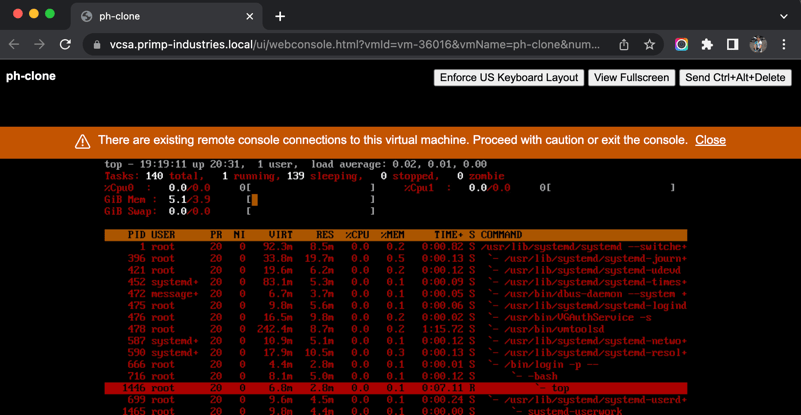Open the extensions puzzle icon

707,45
